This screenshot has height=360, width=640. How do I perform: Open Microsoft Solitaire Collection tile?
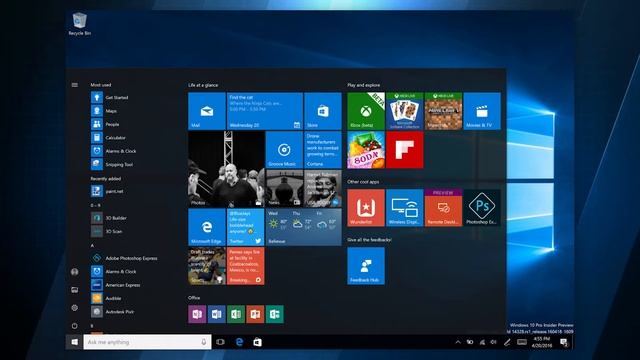[x=404, y=111]
